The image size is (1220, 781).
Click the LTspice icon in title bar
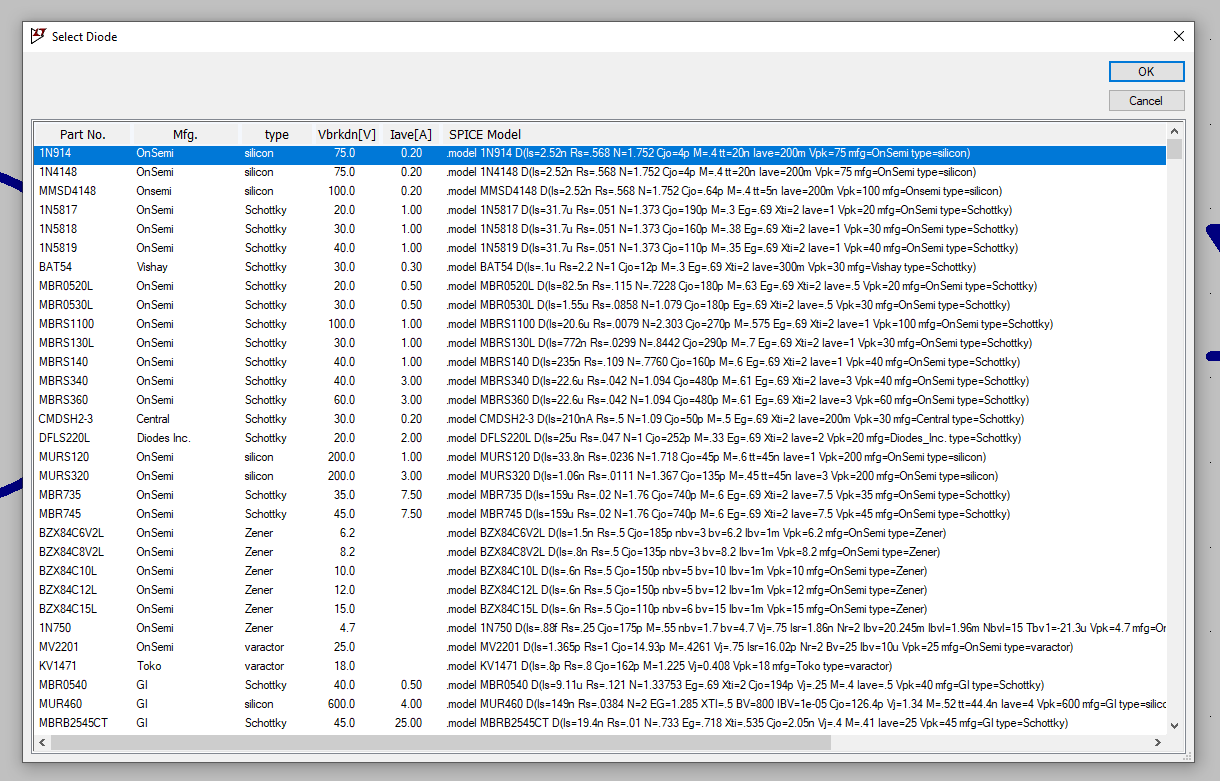(x=38, y=36)
